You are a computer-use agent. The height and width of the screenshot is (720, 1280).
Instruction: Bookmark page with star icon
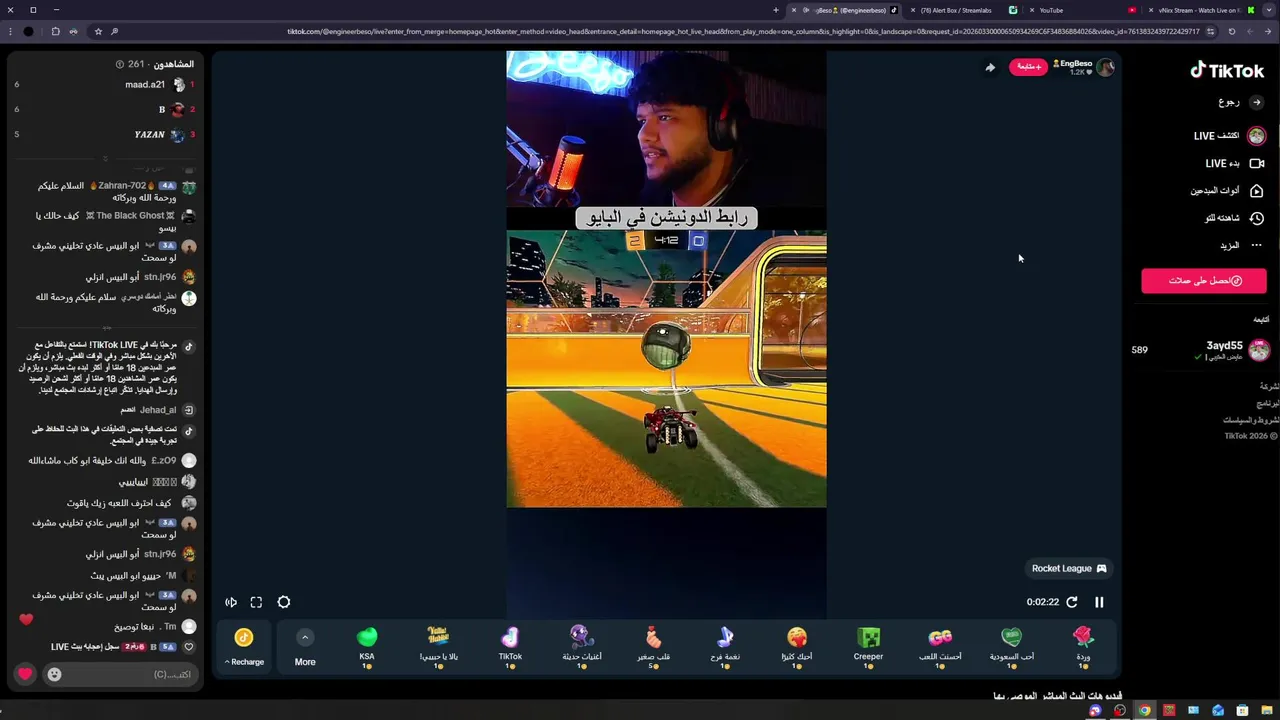(98, 31)
